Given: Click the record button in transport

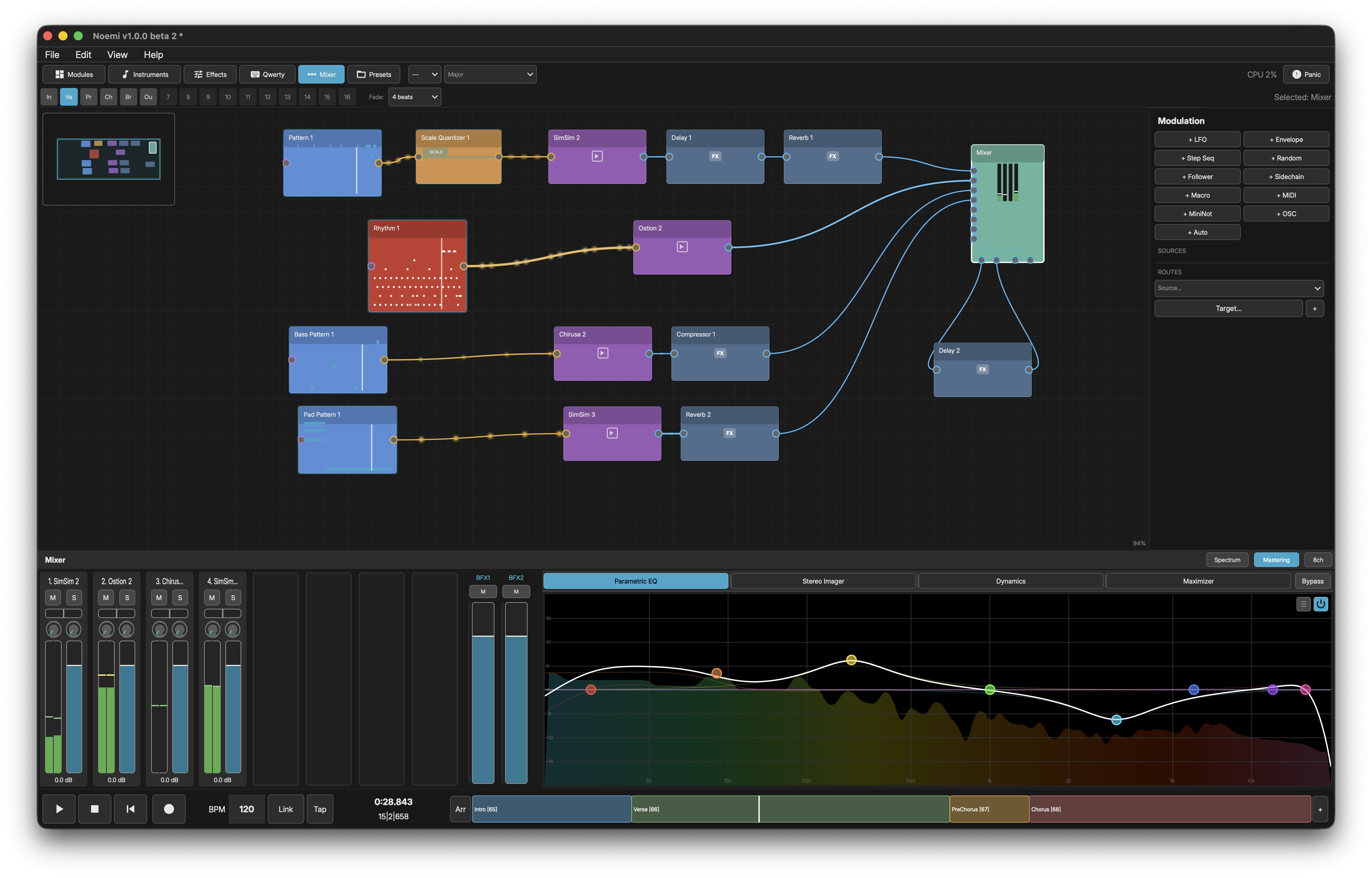Looking at the screenshot, I should [x=169, y=808].
